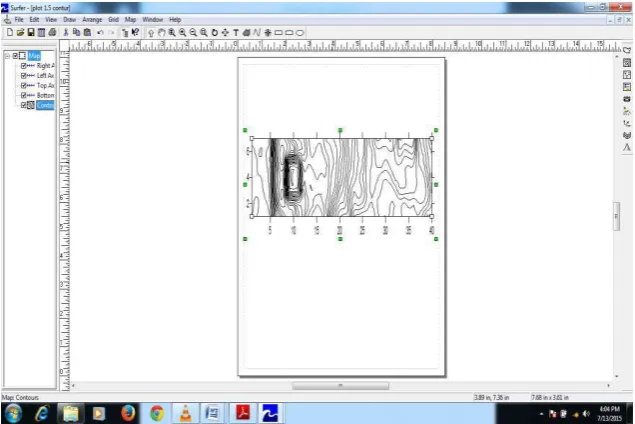Create a shaded relief map icon

pyautogui.click(x=627, y=111)
